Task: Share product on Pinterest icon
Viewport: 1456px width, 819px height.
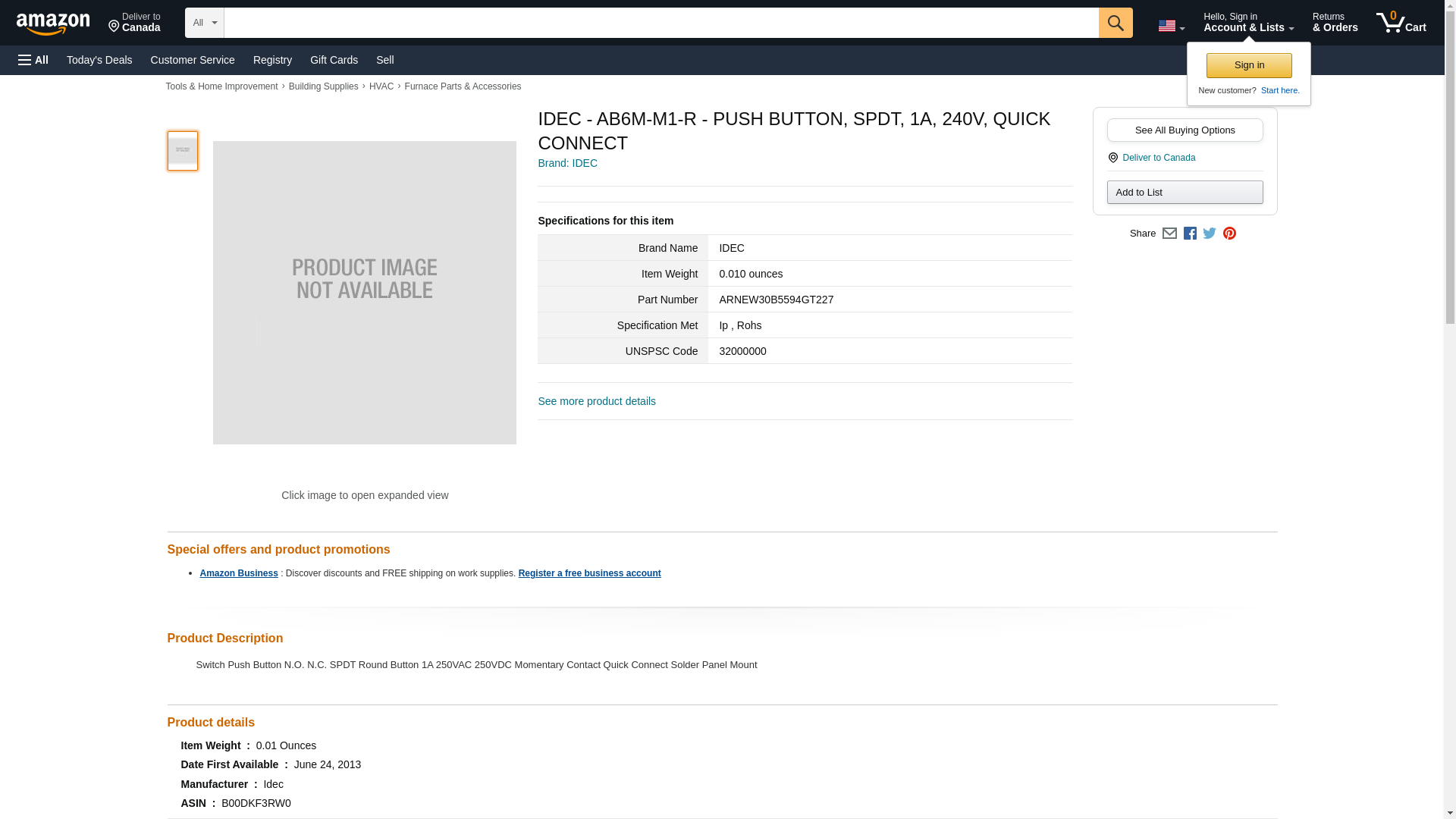Action: click(1229, 234)
